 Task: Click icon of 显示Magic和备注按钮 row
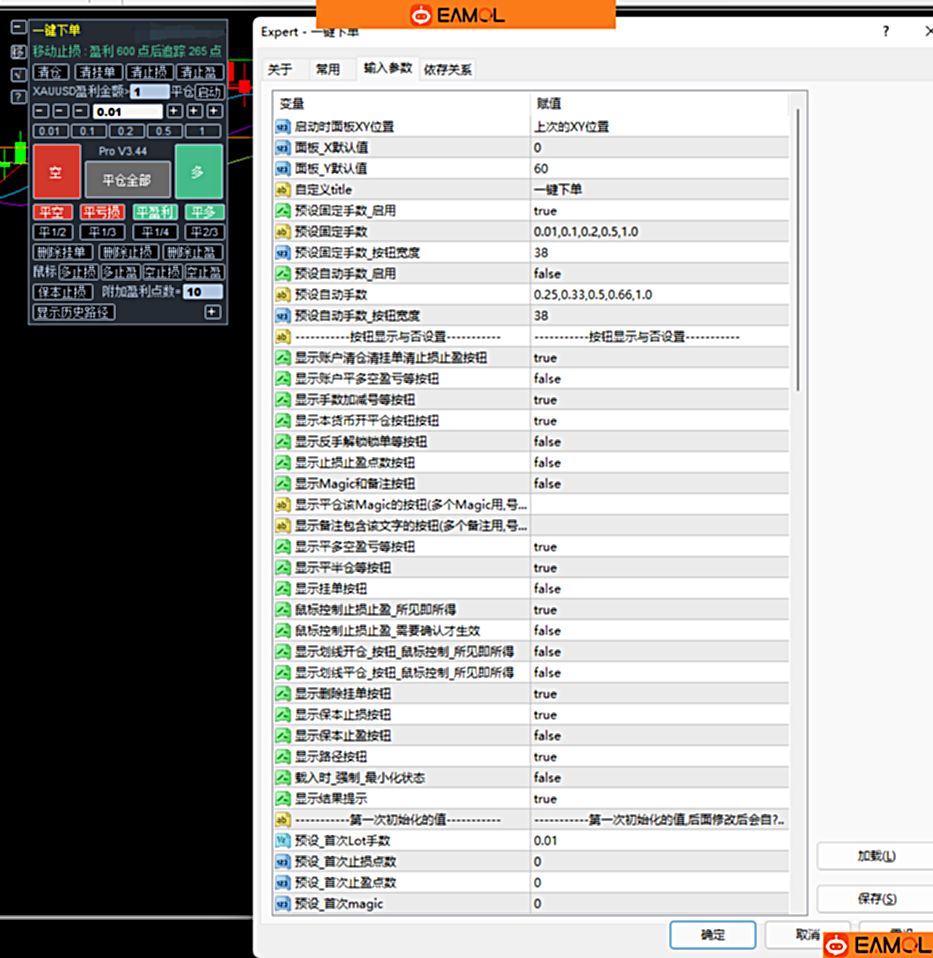(282, 484)
